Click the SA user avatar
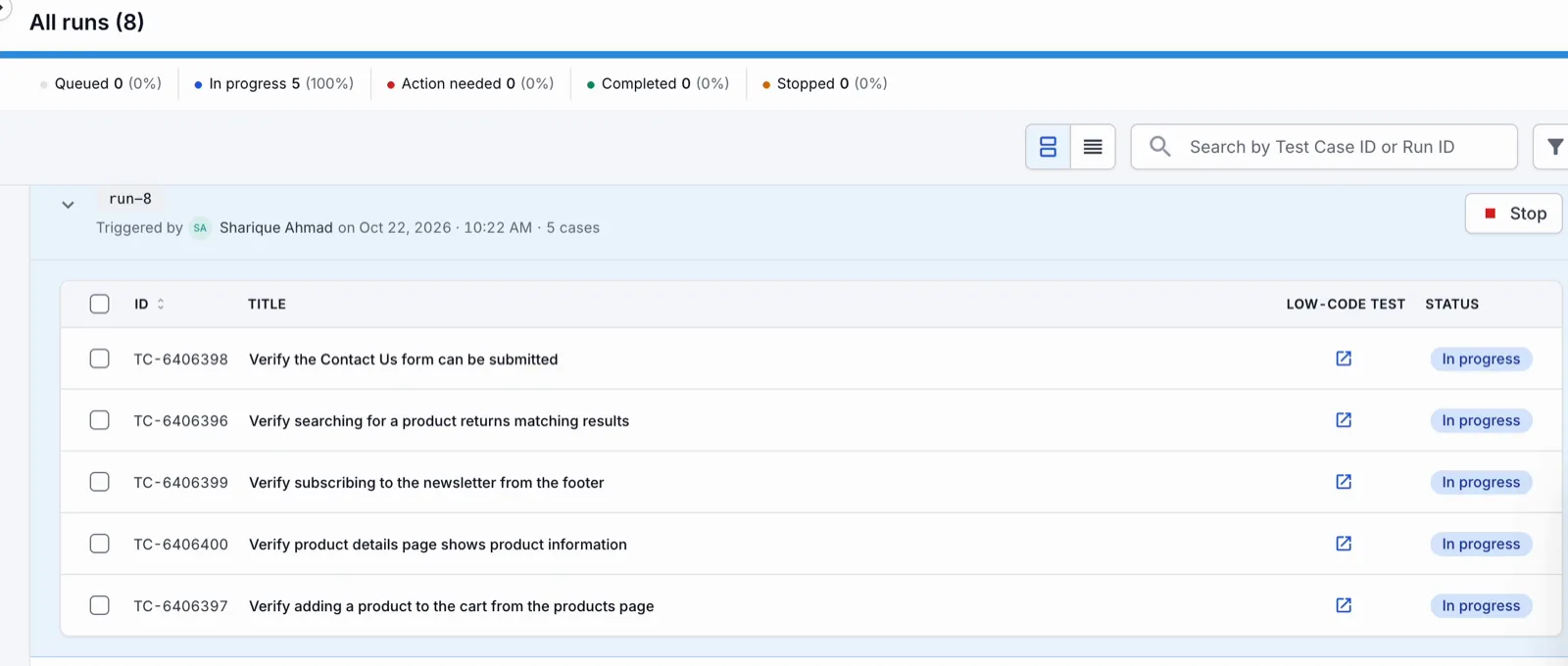 coord(200,227)
